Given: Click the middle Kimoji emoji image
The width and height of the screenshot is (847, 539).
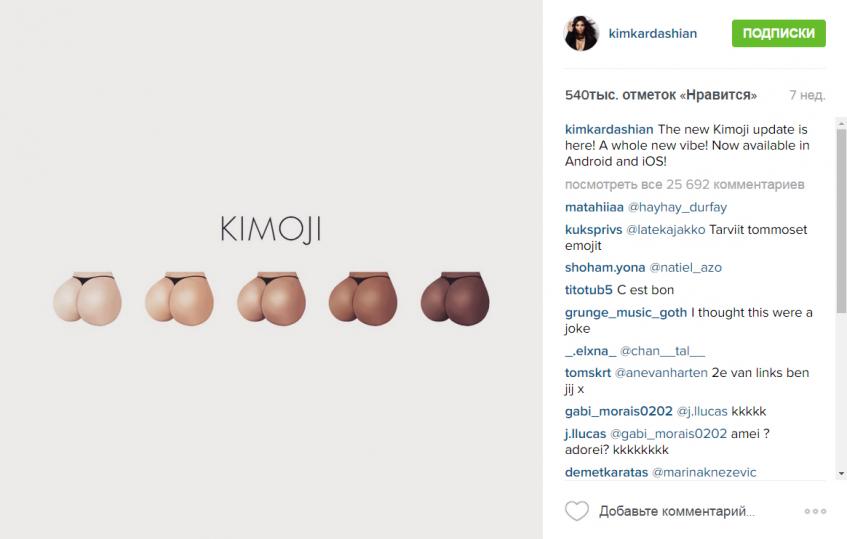Looking at the screenshot, I should [271, 299].
